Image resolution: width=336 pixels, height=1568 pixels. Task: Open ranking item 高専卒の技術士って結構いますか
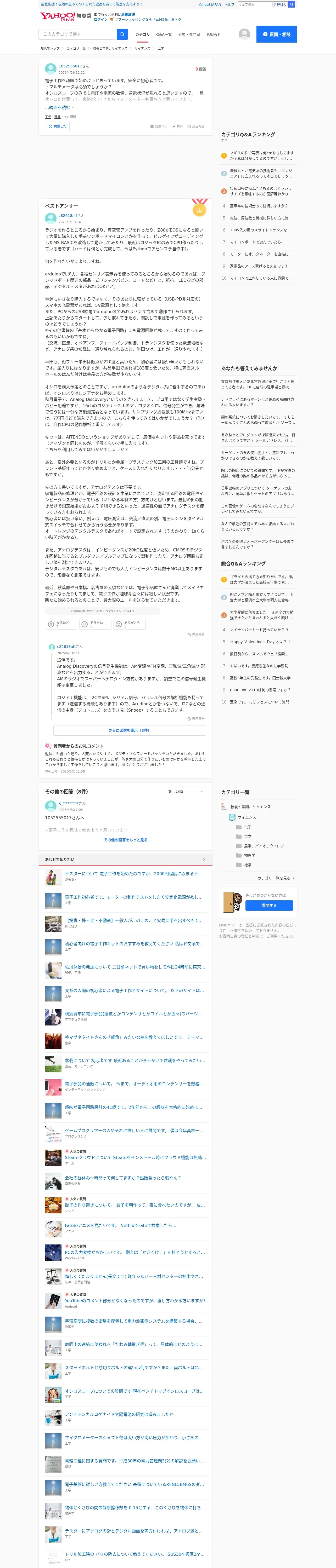259,206
